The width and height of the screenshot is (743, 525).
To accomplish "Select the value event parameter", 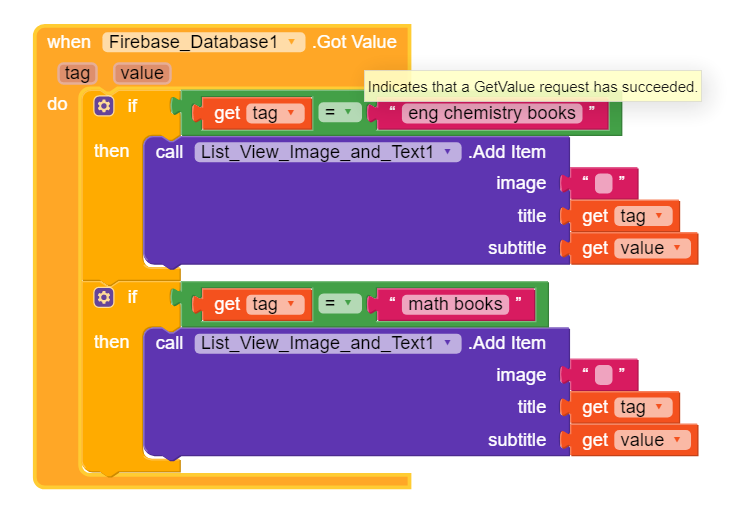I will click(142, 73).
